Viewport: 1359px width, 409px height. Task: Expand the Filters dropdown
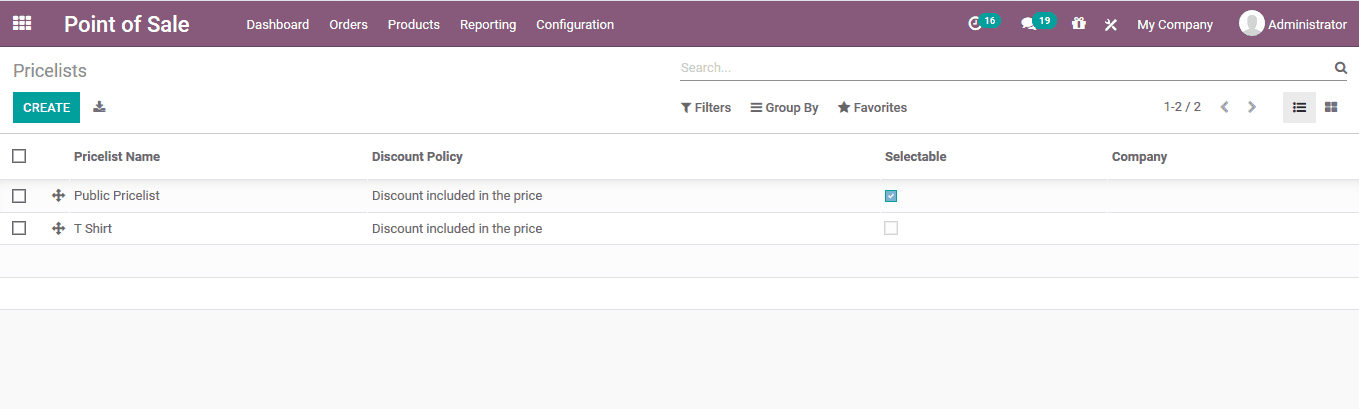(x=706, y=108)
